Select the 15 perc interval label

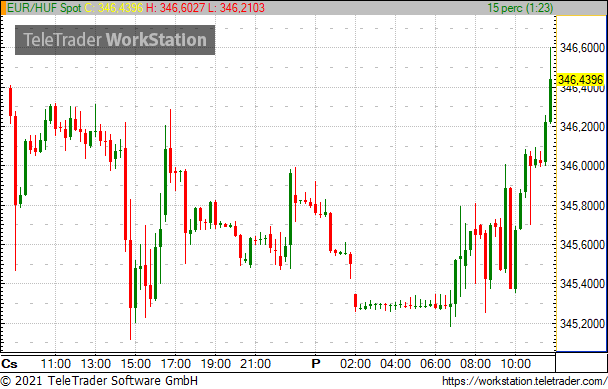pyautogui.click(x=520, y=8)
